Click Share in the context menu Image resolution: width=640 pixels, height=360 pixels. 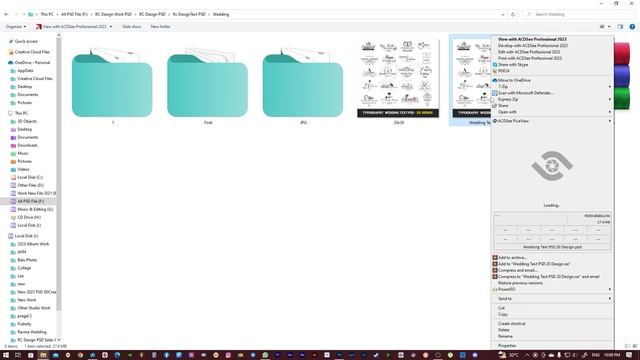[x=552, y=106]
